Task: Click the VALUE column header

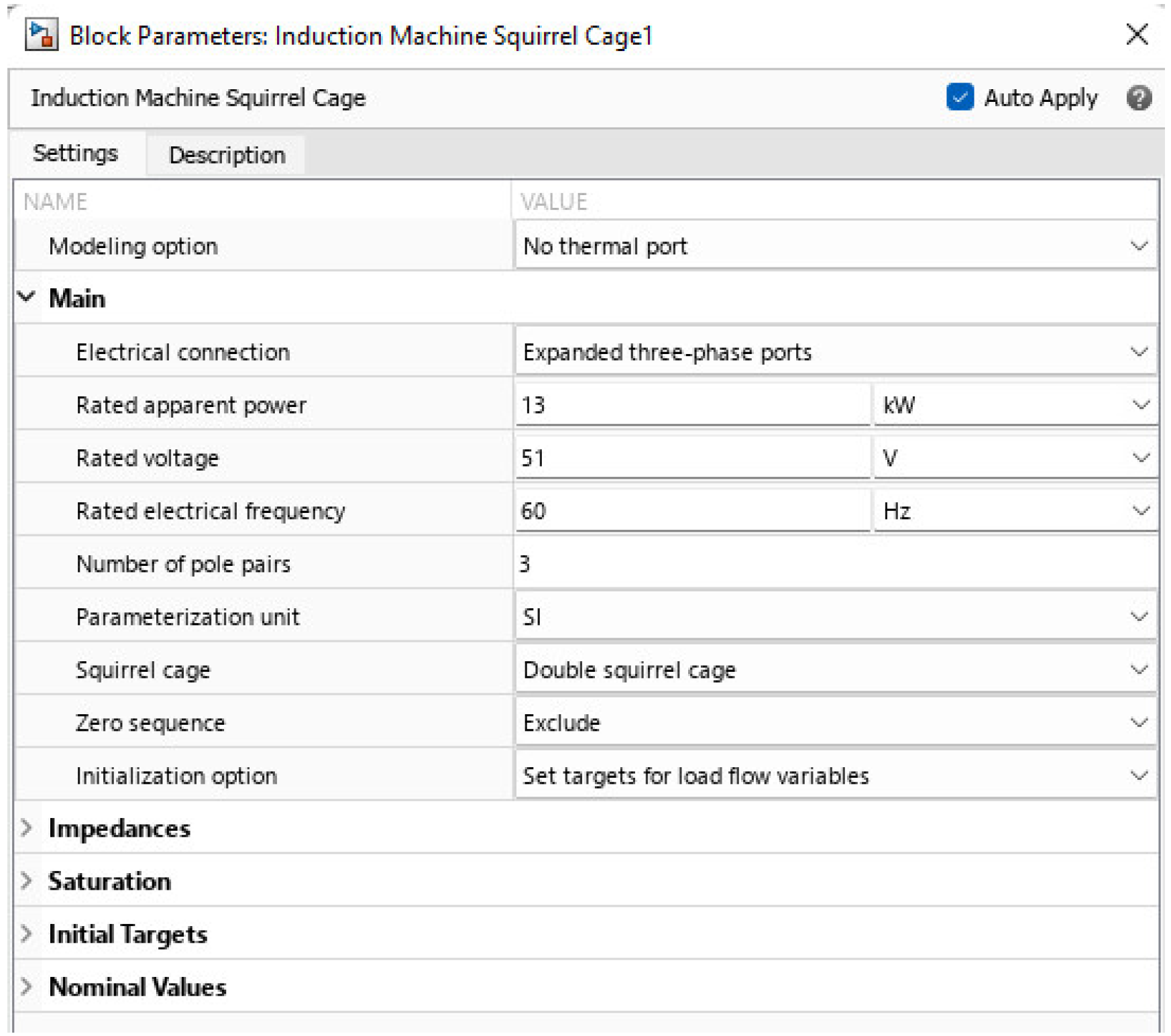Action: click(554, 201)
